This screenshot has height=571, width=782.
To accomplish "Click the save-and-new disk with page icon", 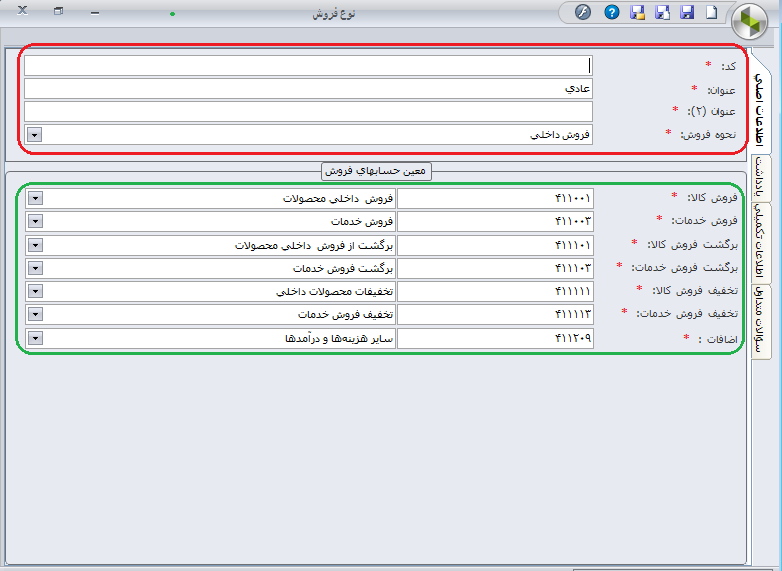I will [x=662, y=12].
